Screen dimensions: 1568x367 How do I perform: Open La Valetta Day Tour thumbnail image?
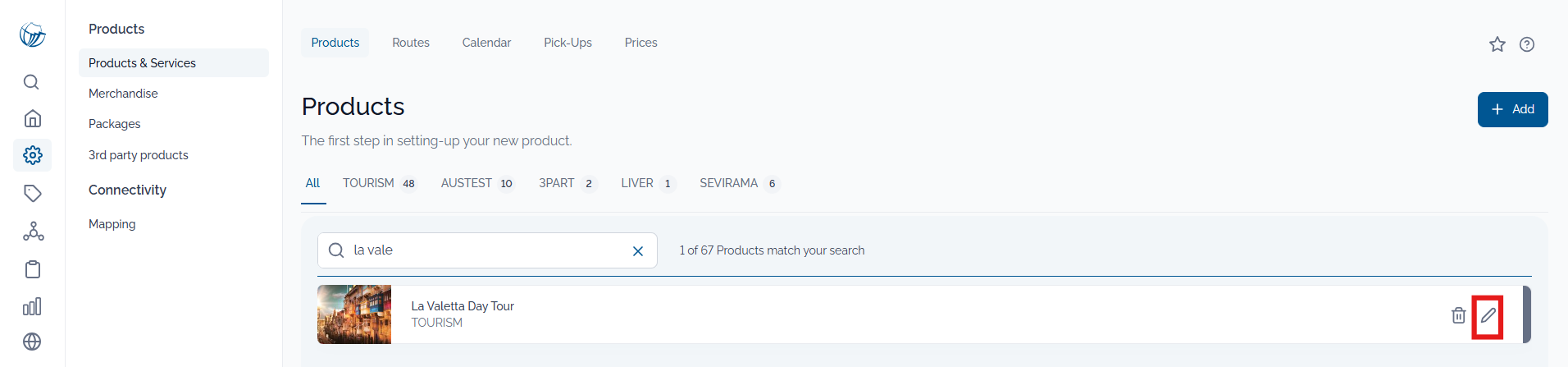(x=354, y=314)
